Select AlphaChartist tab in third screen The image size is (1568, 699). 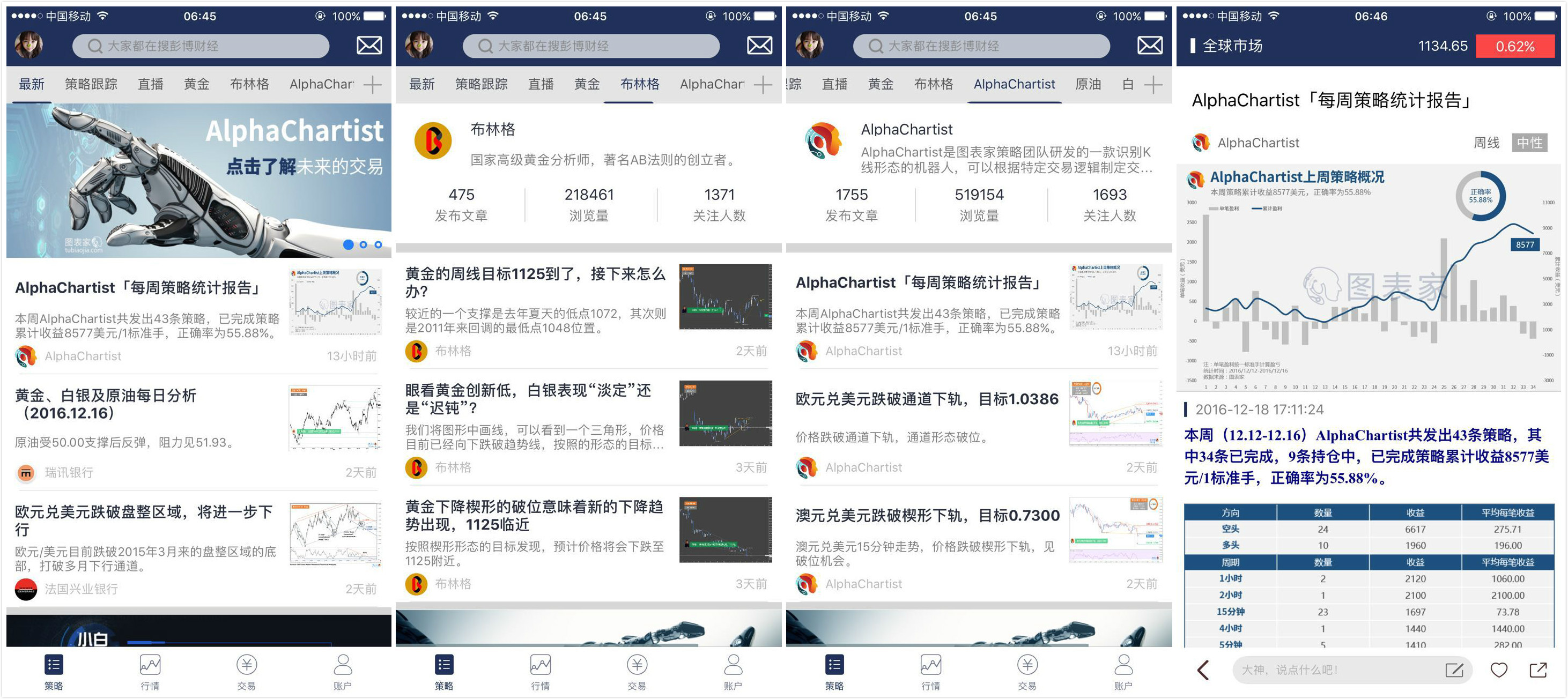(x=1014, y=85)
